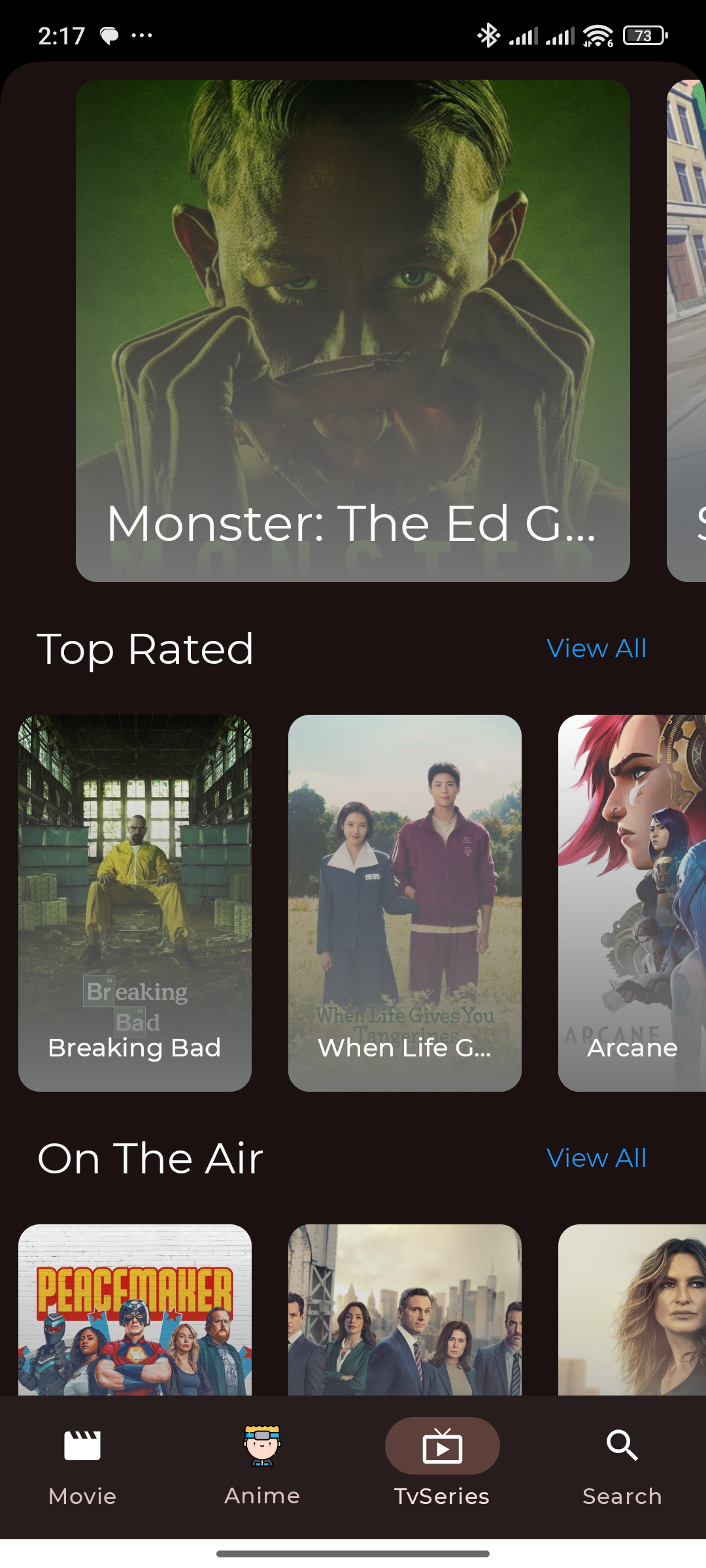
Task: Open the Arcane poster card
Action: pos(632,903)
